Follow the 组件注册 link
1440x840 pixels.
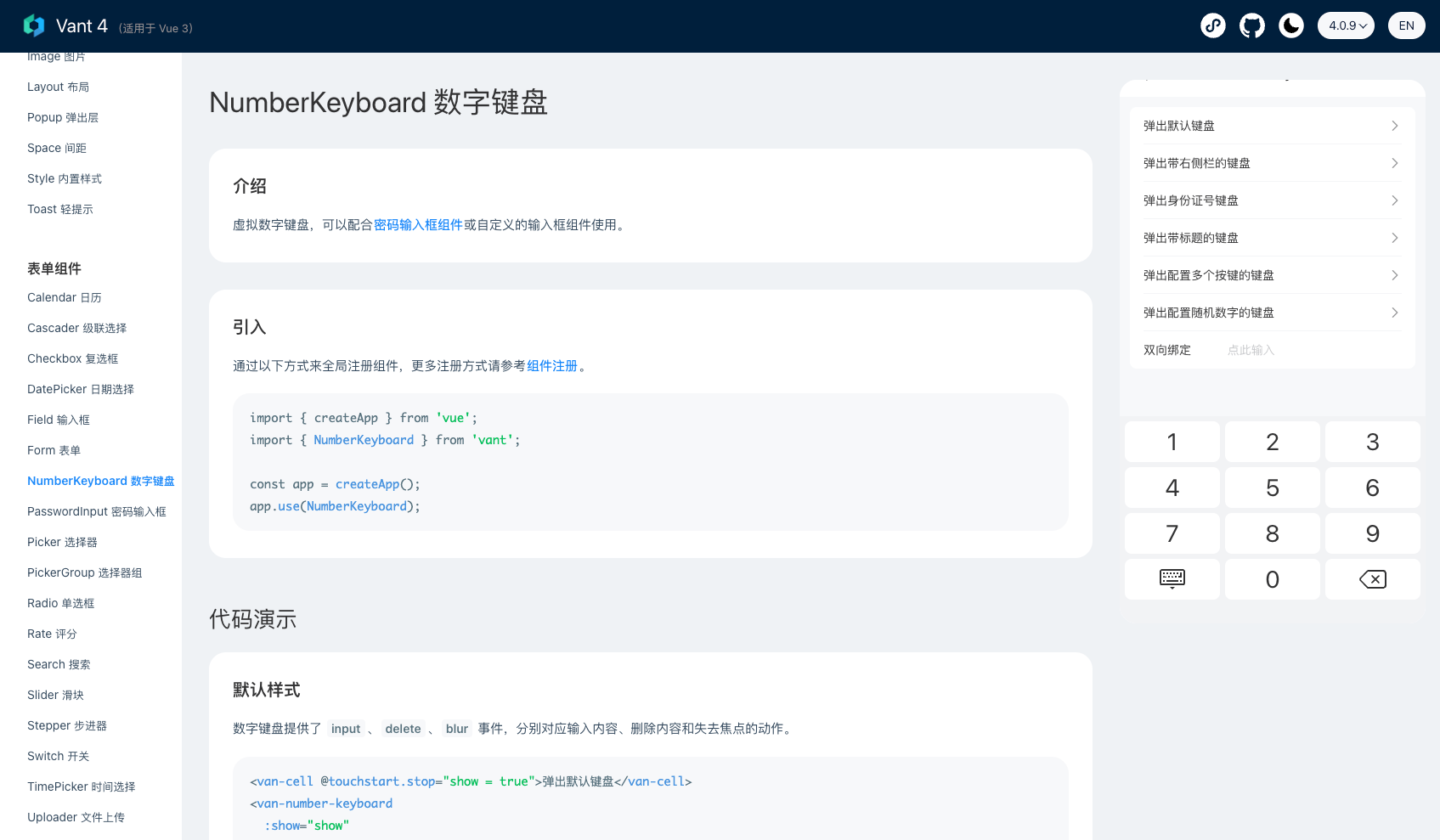[x=552, y=366]
